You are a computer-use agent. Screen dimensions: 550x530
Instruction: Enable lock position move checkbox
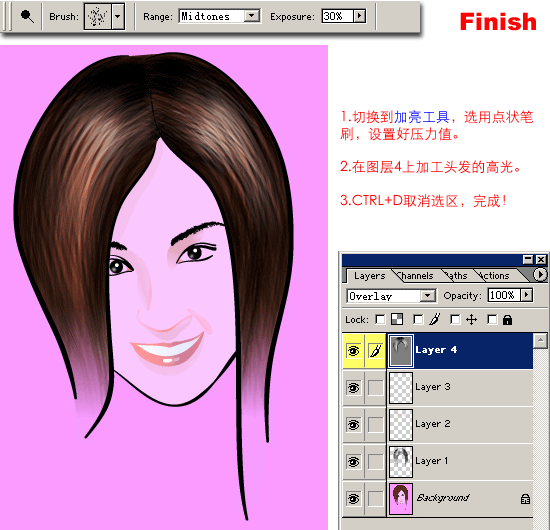point(455,319)
